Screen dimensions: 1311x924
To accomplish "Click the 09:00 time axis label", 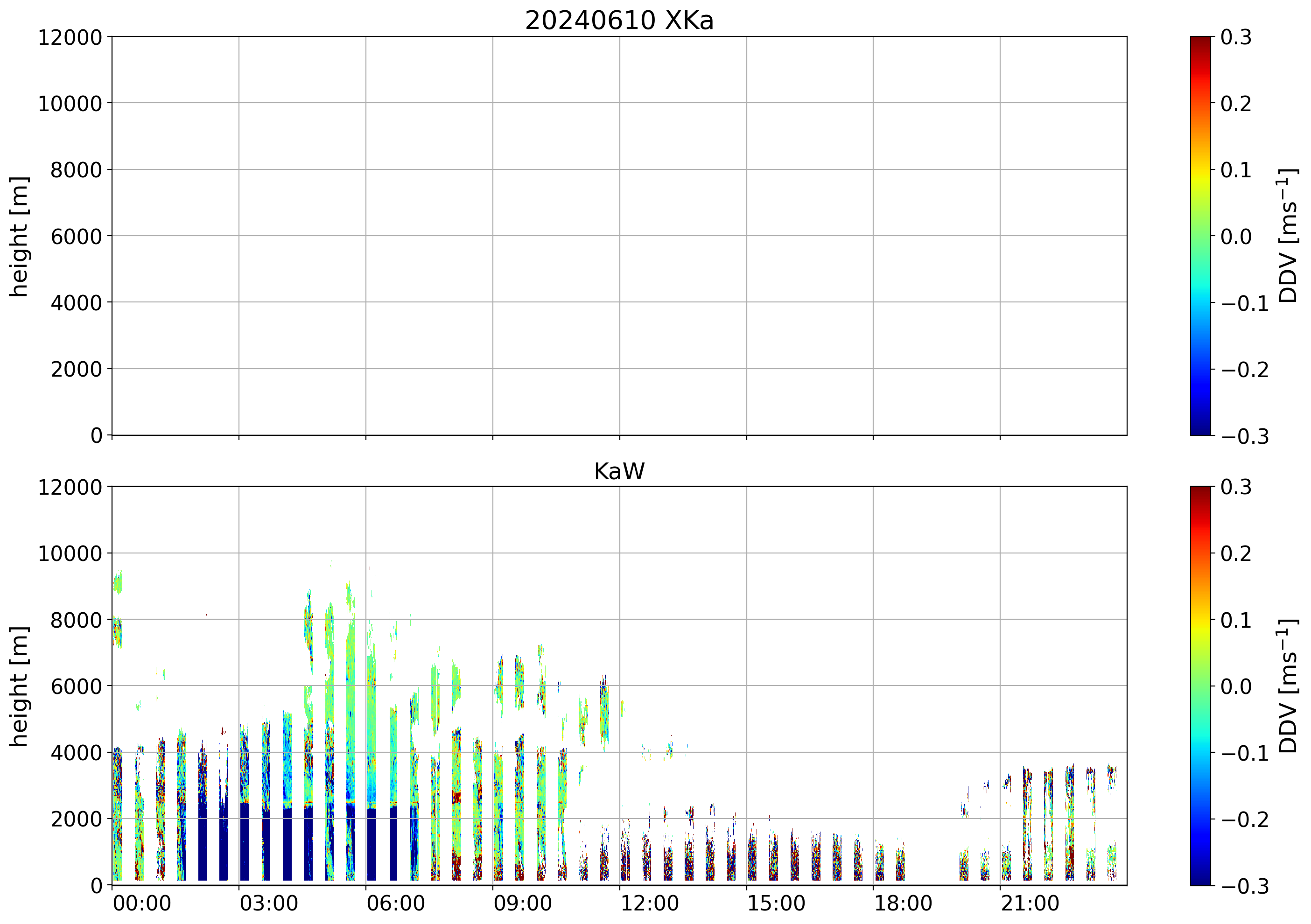I will [x=522, y=903].
